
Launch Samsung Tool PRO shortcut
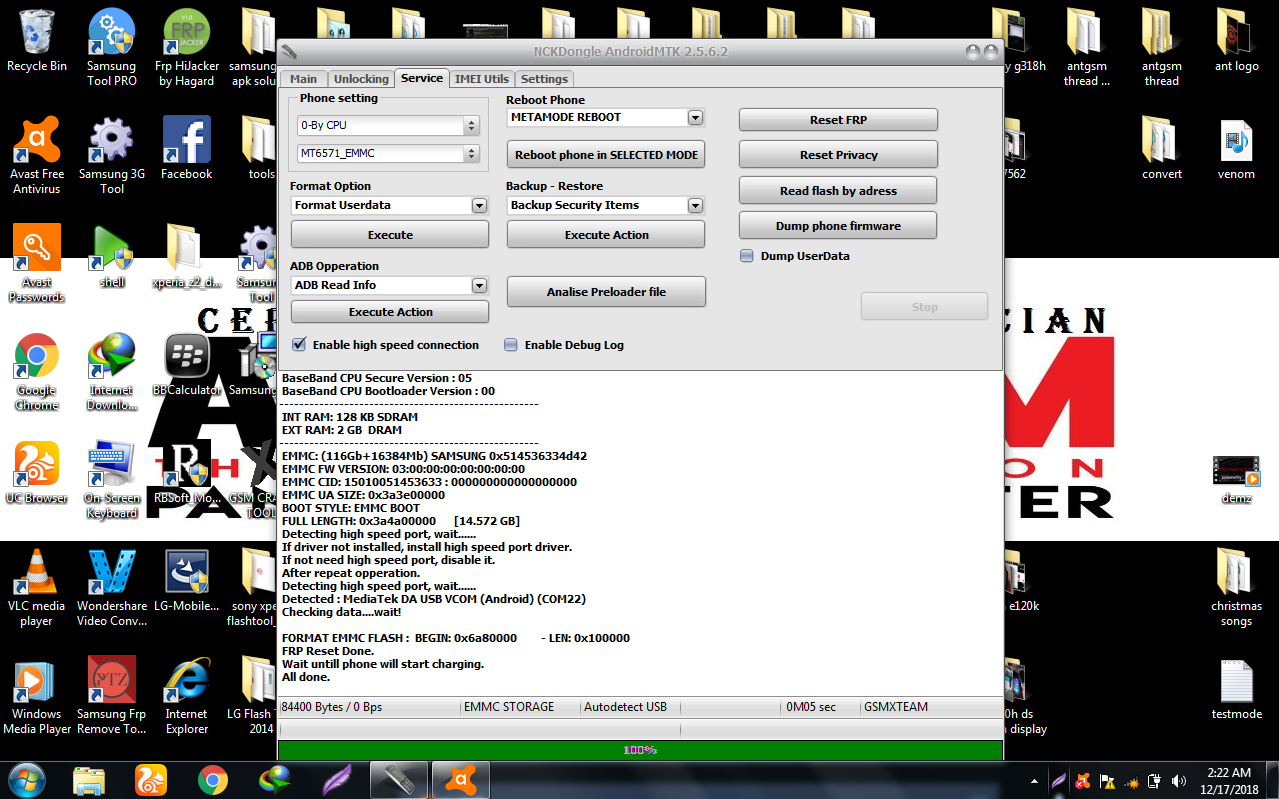(111, 48)
